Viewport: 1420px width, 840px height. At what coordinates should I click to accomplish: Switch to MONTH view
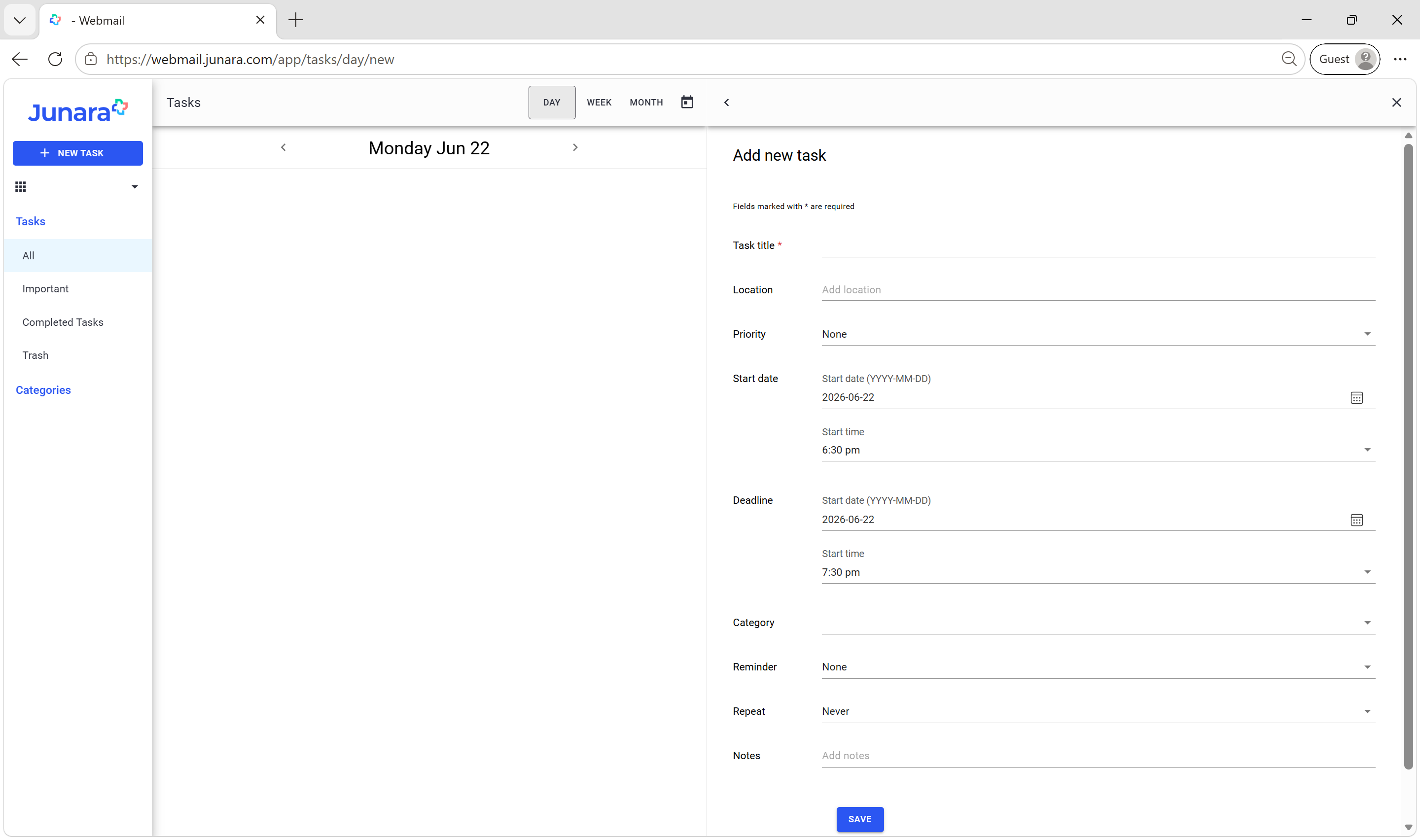(x=646, y=103)
